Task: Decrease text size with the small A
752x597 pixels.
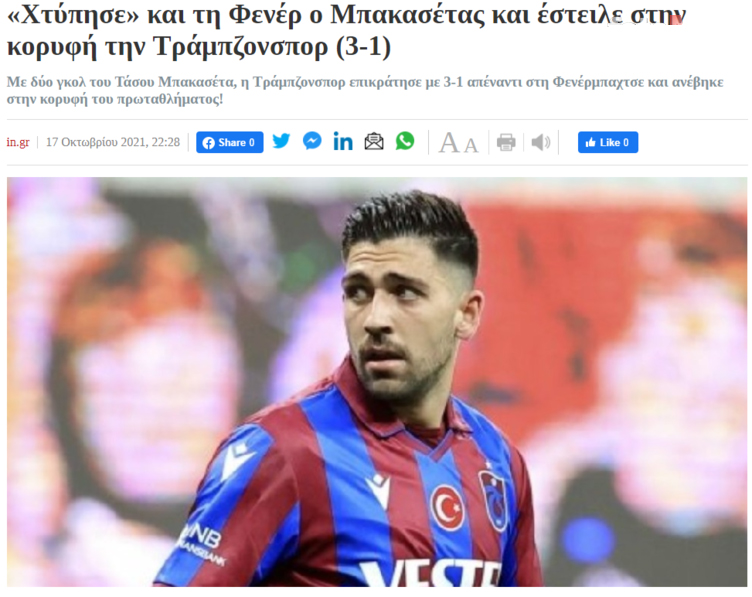Action: (471, 145)
